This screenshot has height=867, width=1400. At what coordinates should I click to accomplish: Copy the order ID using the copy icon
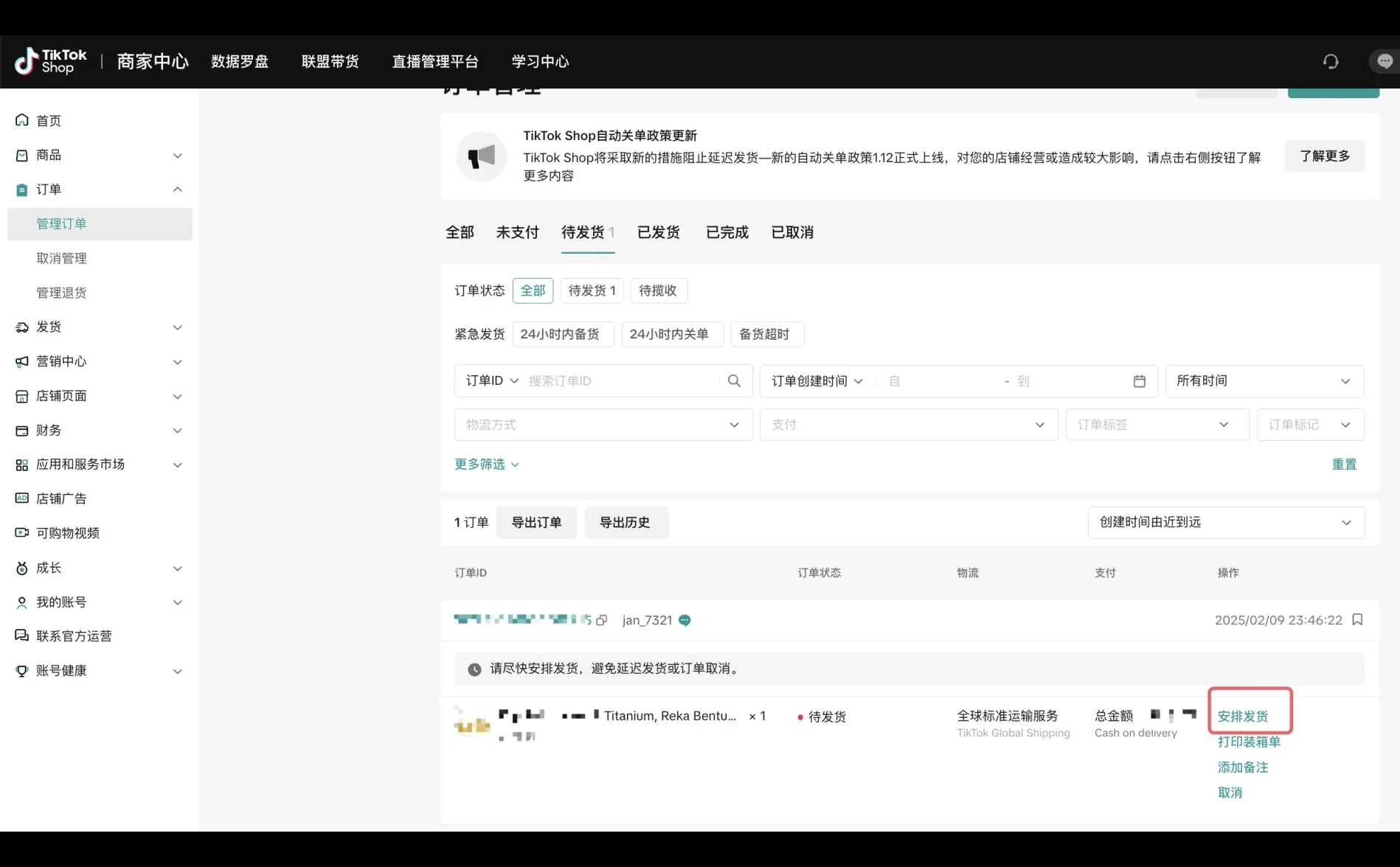point(601,620)
